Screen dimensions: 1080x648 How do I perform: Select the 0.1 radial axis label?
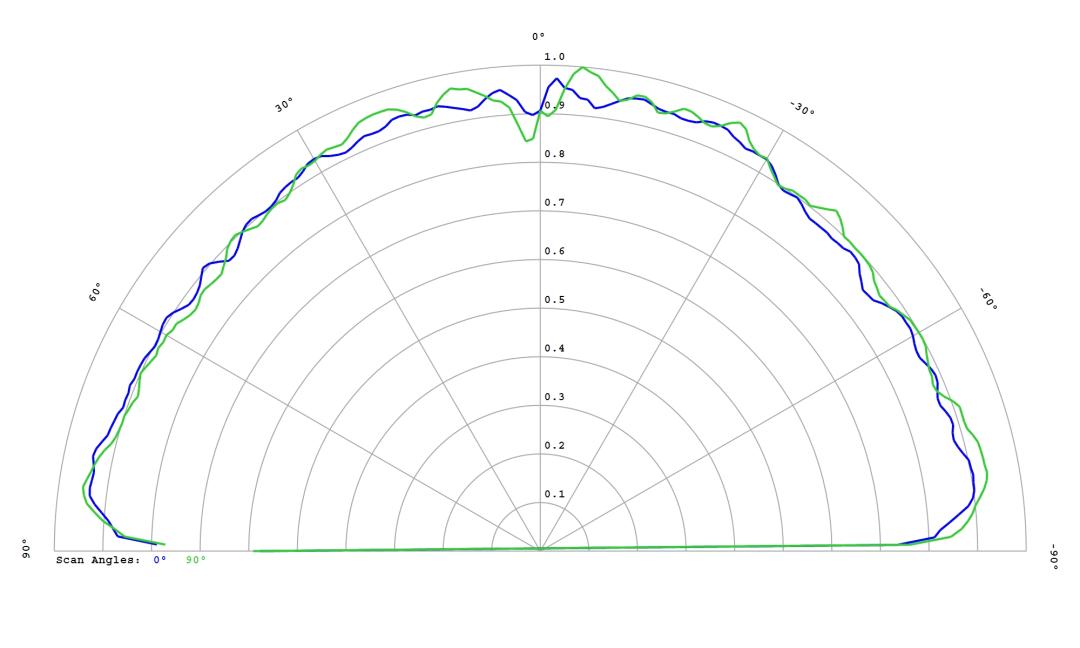554,494
